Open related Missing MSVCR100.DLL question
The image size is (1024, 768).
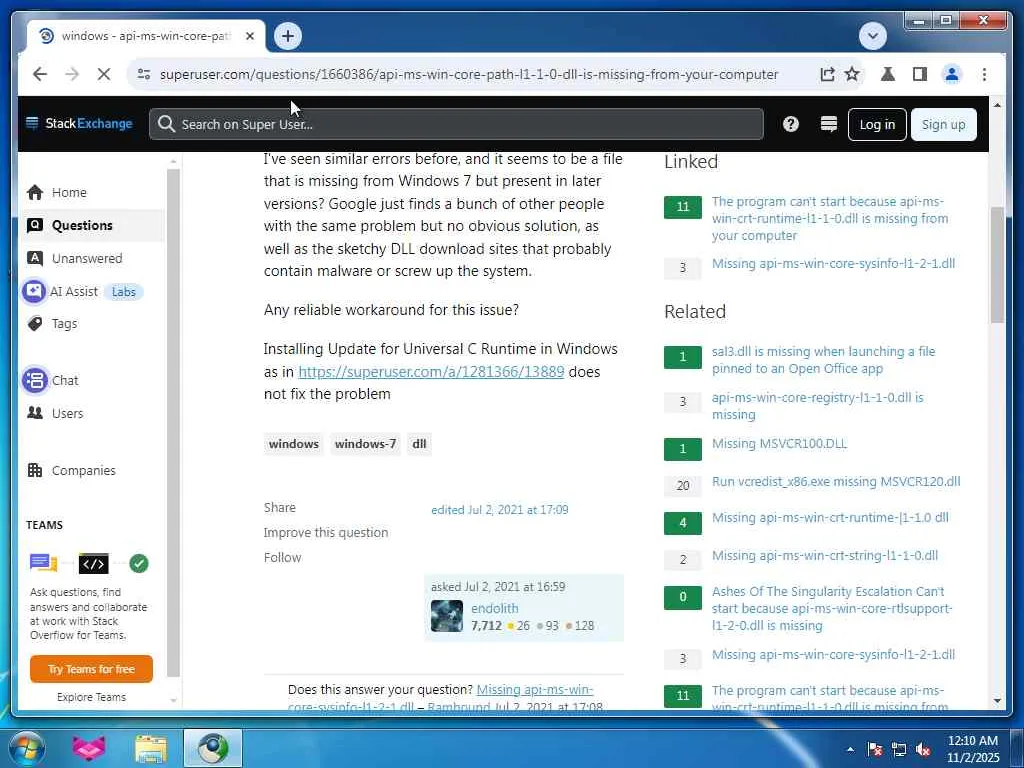pos(779,443)
